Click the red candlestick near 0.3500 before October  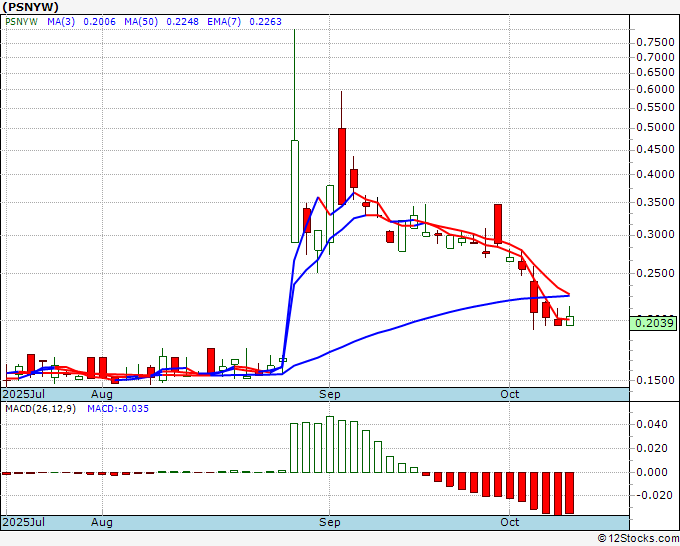tap(498, 224)
